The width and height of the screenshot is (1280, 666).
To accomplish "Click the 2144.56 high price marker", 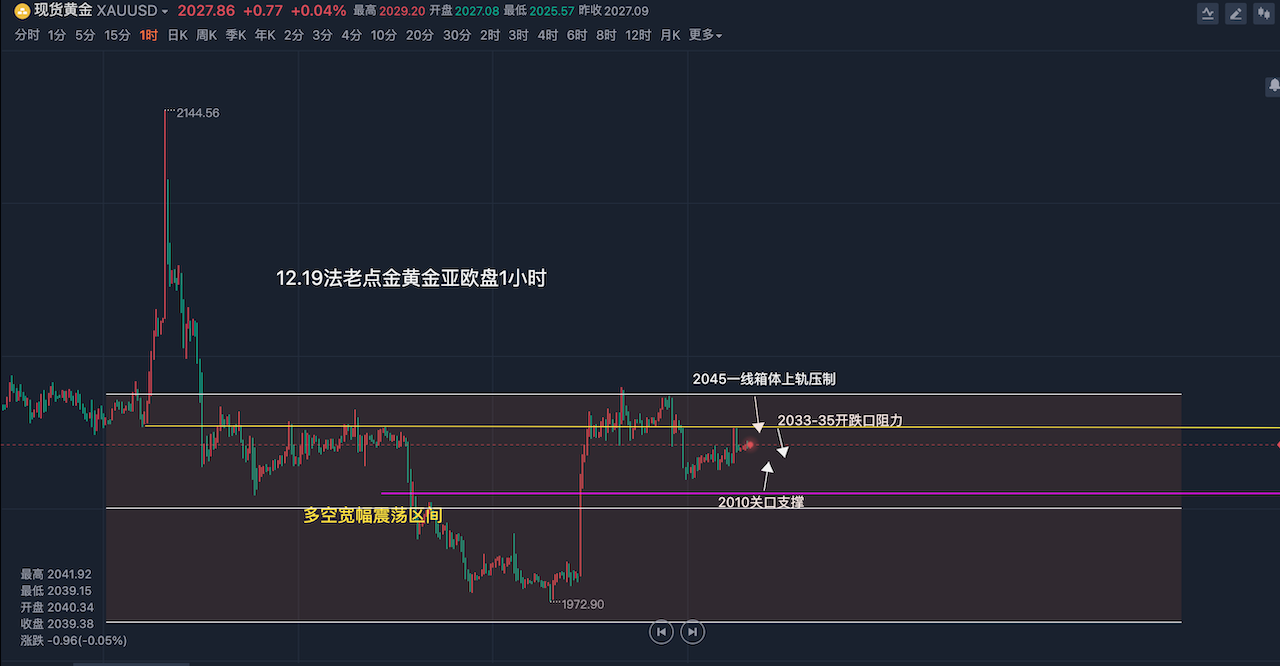I will (x=197, y=113).
